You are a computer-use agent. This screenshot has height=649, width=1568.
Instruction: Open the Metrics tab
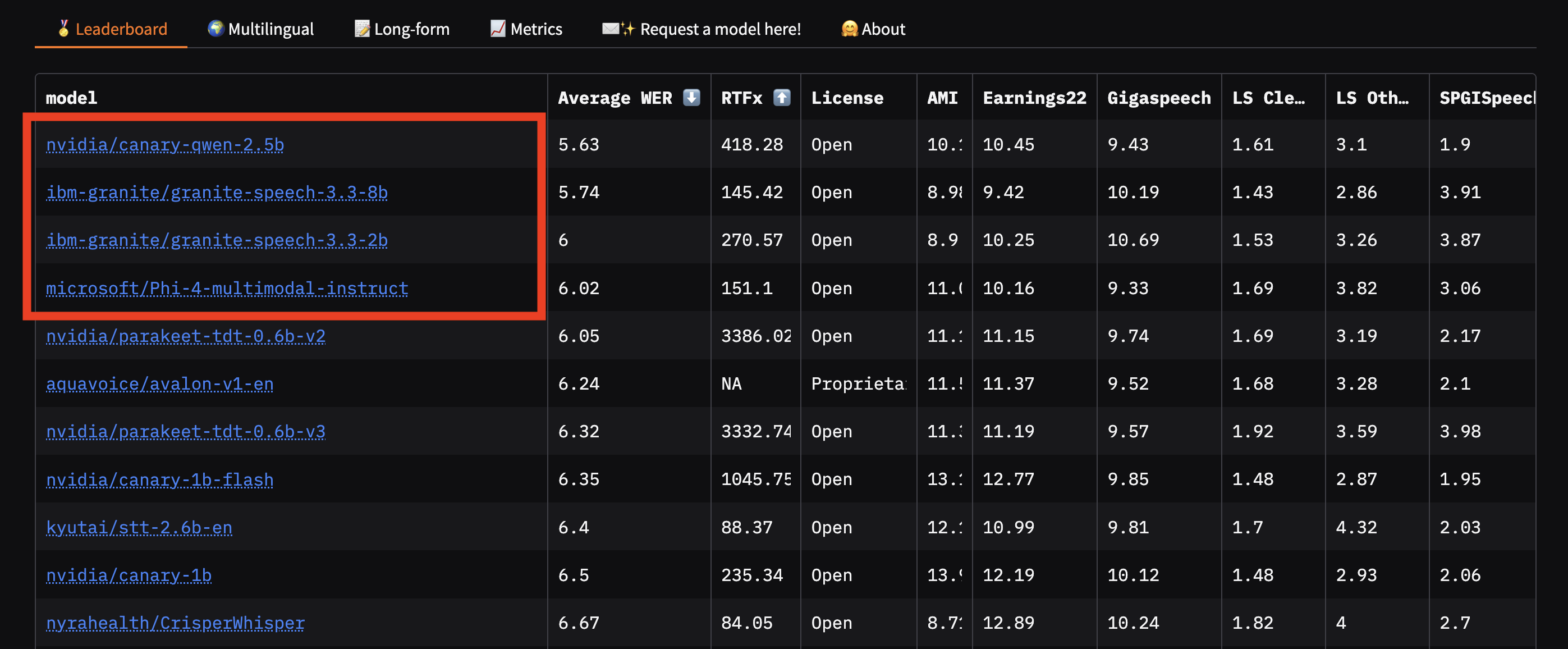pos(526,29)
